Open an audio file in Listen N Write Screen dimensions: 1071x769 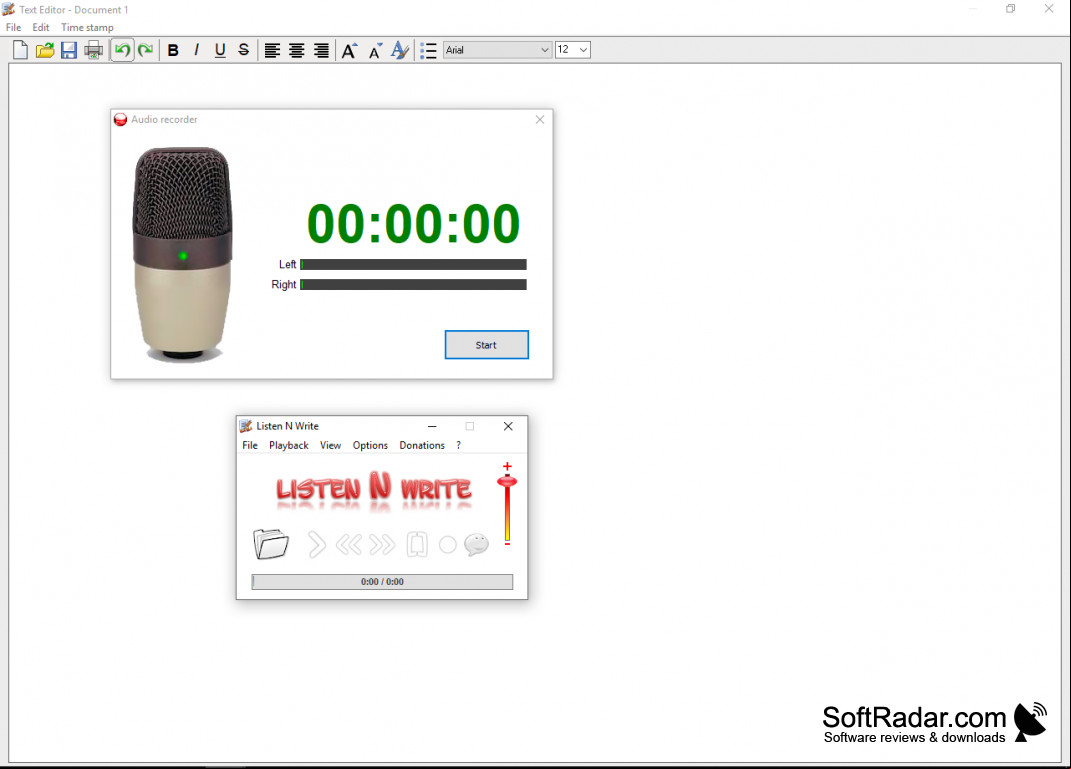pos(270,544)
